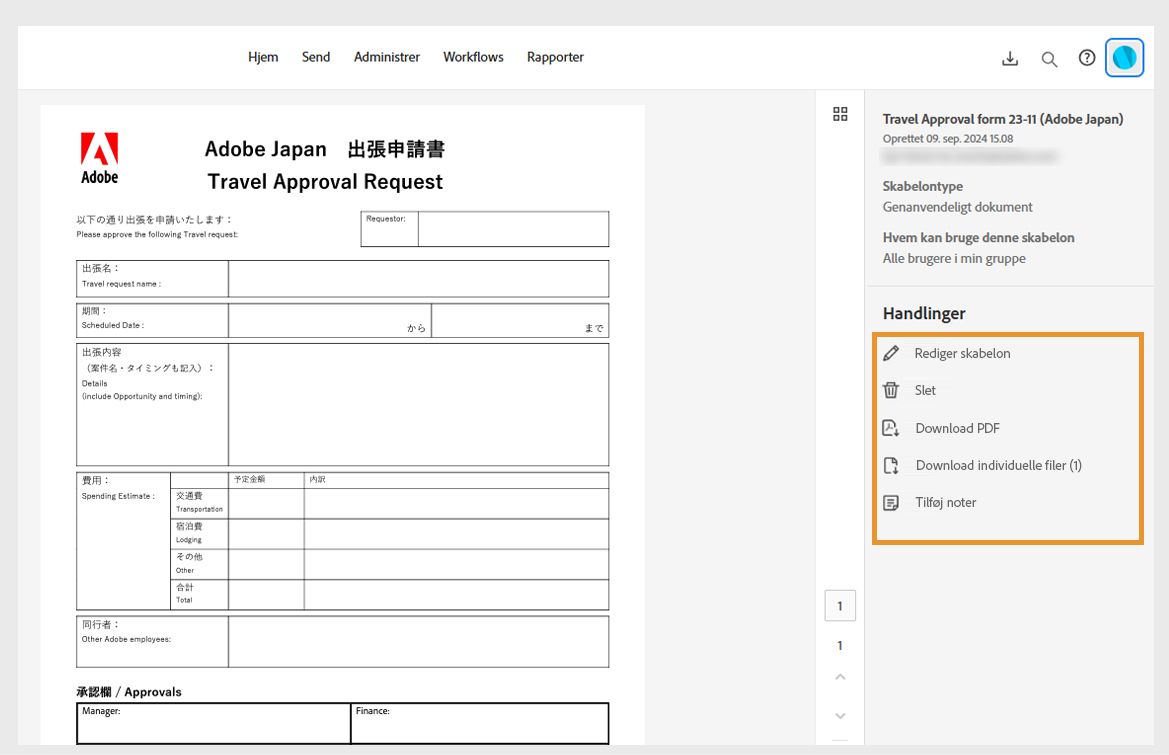Click the Adobe logo on the document

tap(99, 158)
